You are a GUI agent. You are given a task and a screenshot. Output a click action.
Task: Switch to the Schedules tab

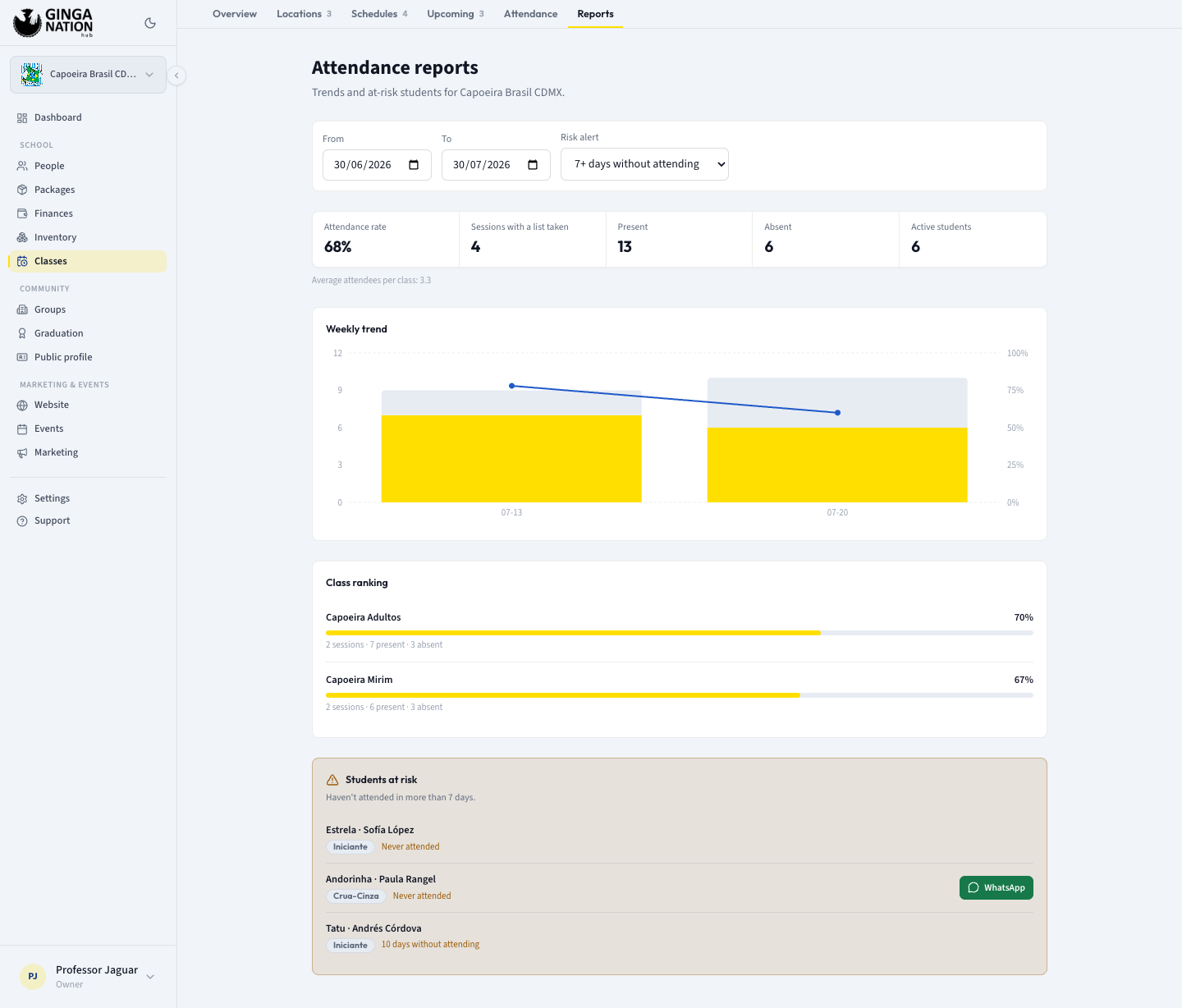pyautogui.click(x=379, y=14)
